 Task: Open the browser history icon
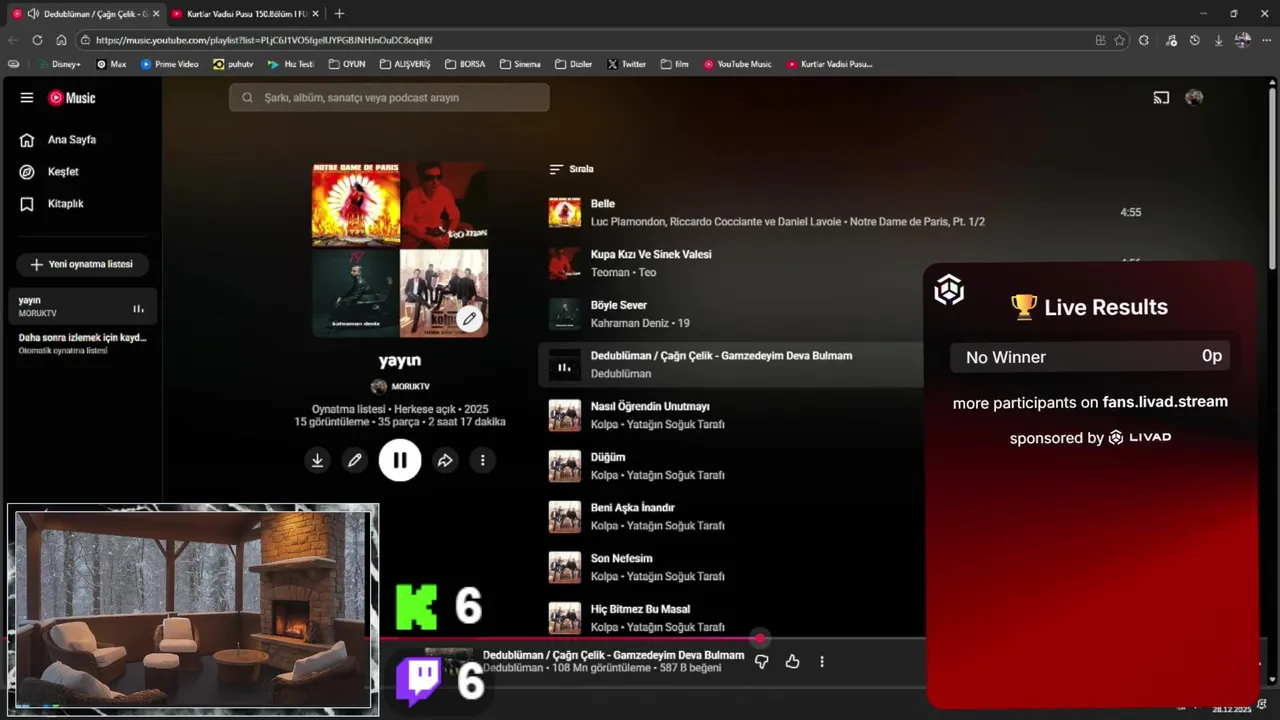[x=1195, y=40]
